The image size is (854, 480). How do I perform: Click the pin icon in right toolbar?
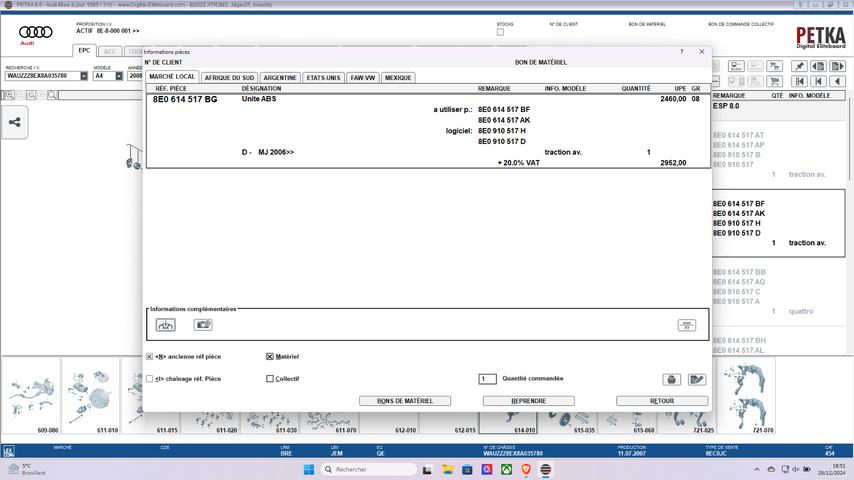point(799,66)
